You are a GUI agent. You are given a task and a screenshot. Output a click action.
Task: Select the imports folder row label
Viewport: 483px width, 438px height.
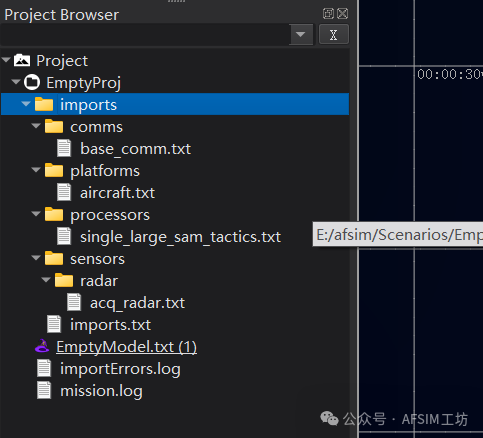[x=88, y=105]
